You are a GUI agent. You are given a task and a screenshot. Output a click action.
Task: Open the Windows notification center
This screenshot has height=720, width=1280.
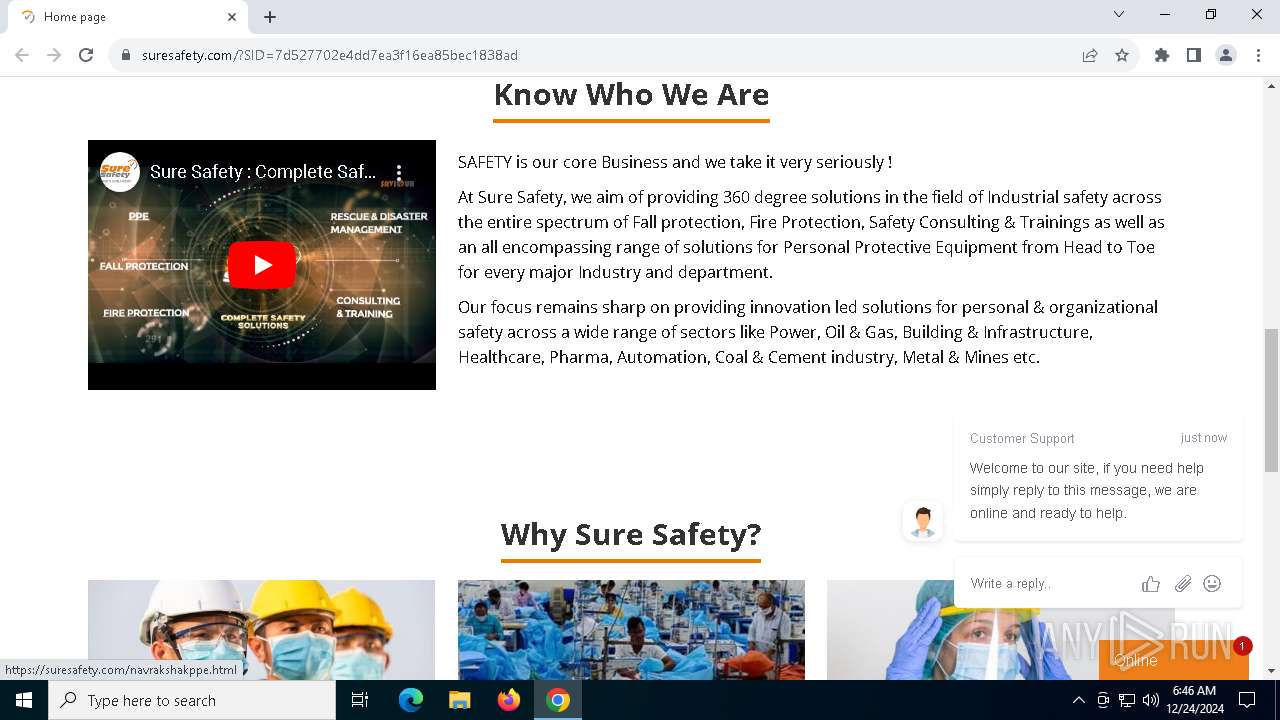[x=1247, y=700]
